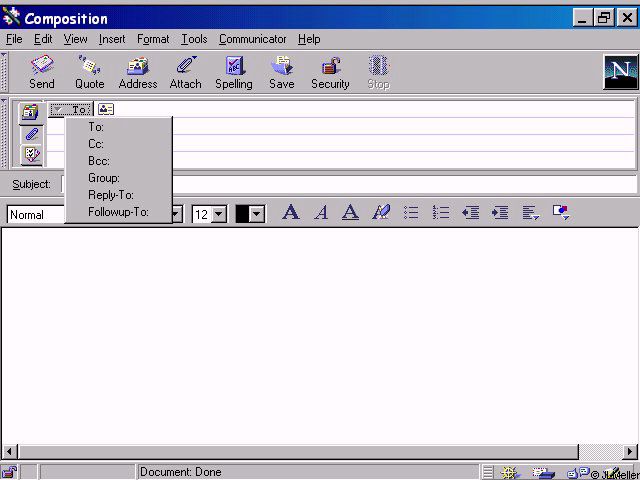Open Newsgroups from the component bar
The image size is (640, 480).
tap(578, 473)
